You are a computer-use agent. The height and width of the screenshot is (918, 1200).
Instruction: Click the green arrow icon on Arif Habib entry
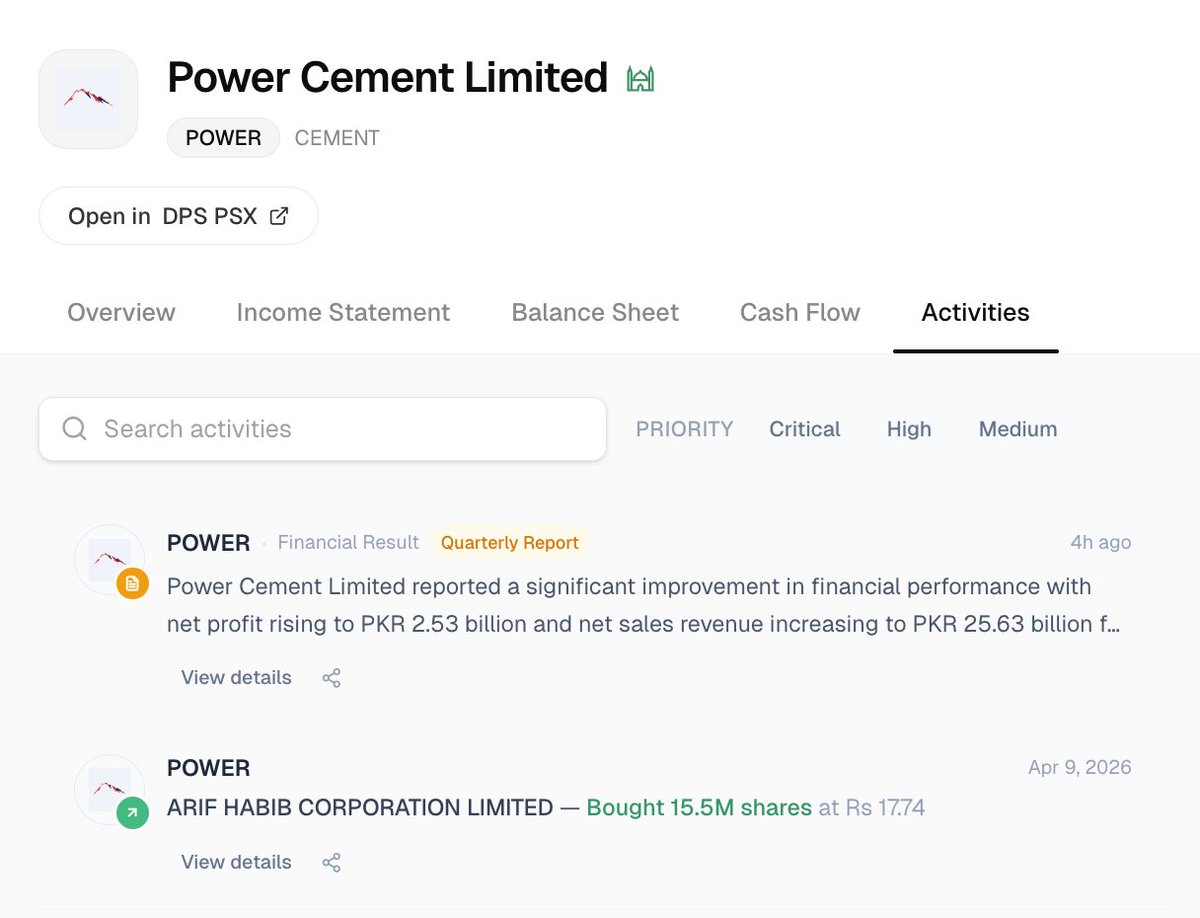(132, 813)
